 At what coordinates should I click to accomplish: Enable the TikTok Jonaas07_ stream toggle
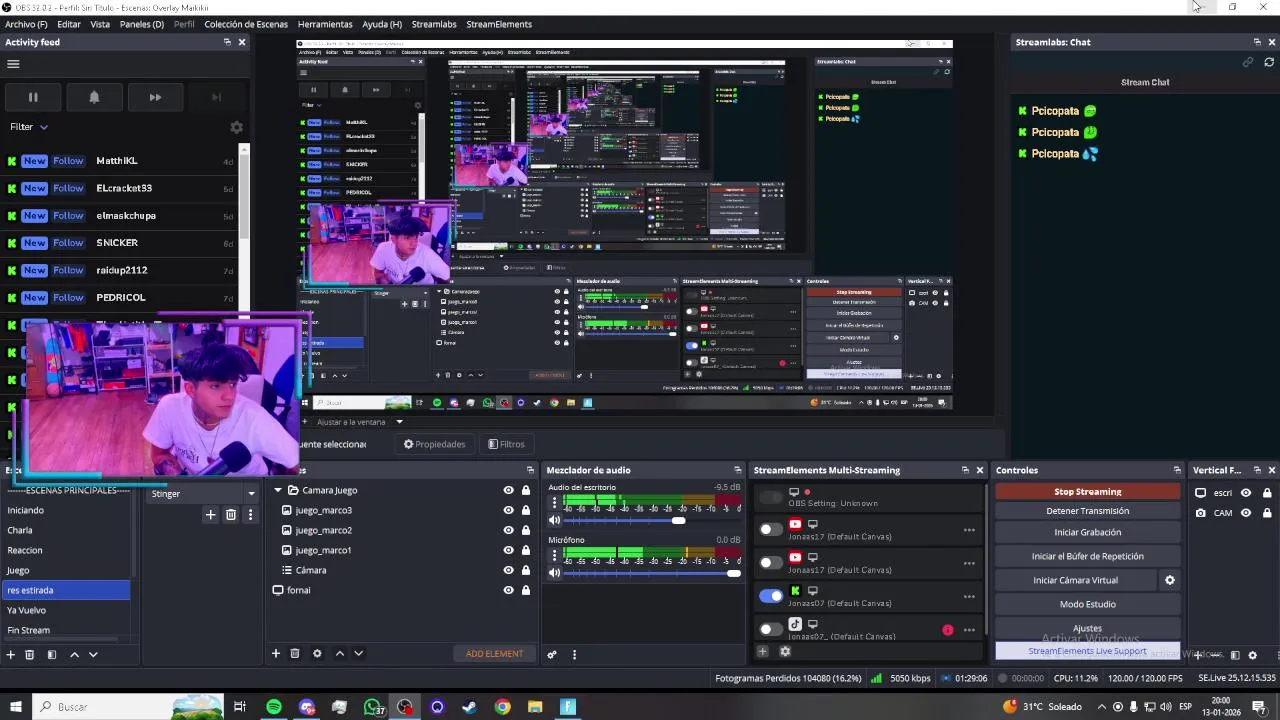click(770, 629)
